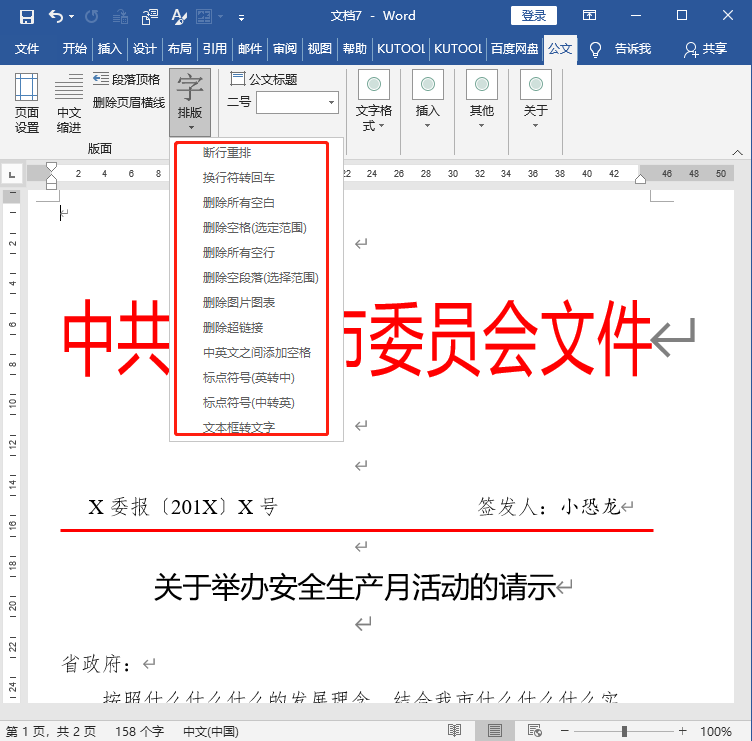The image size is (752, 741).
Task: Switch to Web Layout view icon
Action: pyautogui.click(x=534, y=730)
